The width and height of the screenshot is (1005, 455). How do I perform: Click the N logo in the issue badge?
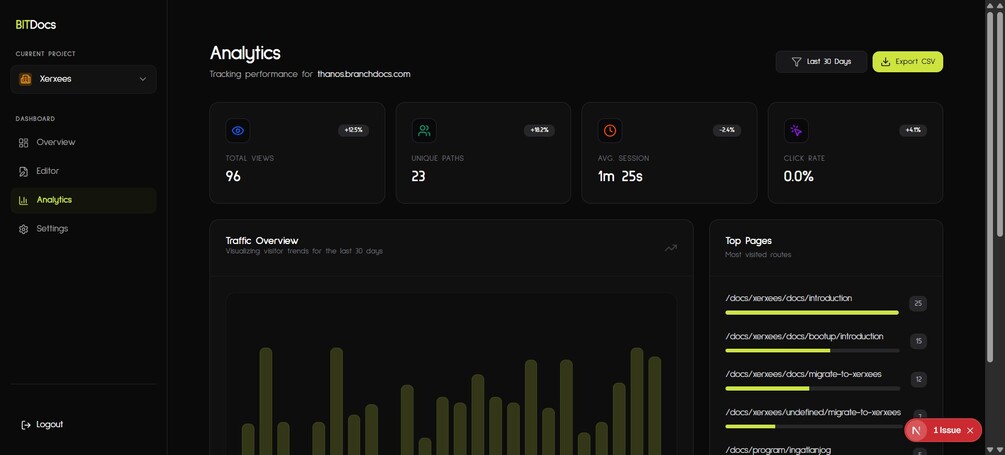point(917,431)
